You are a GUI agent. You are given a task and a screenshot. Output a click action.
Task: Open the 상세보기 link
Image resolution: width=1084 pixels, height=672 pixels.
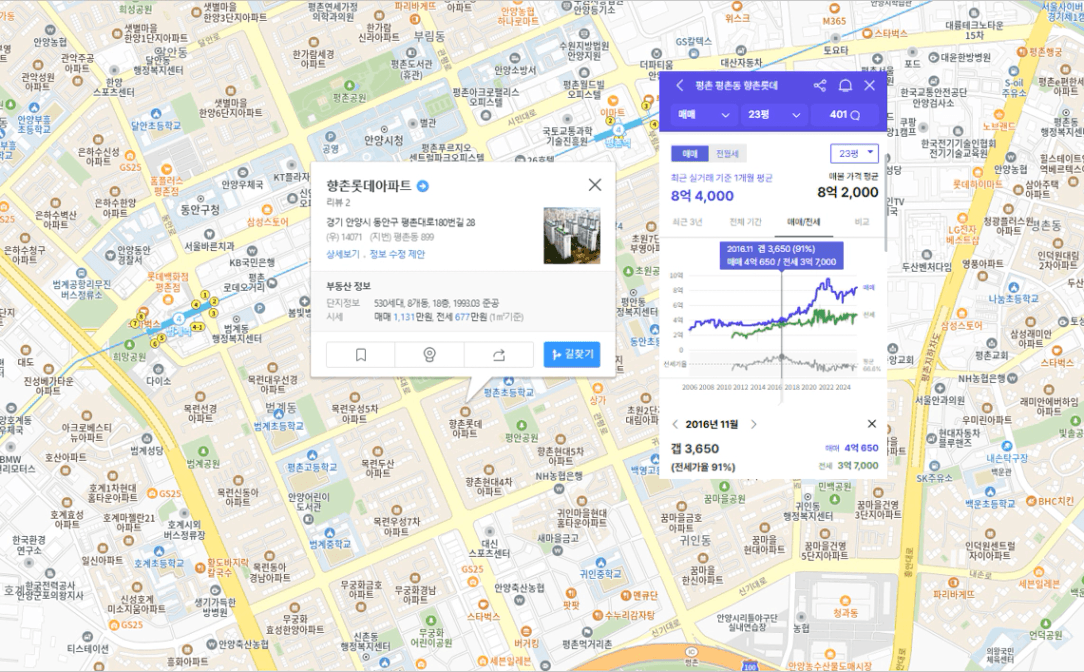pyautogui.click(x=343, y=254)
